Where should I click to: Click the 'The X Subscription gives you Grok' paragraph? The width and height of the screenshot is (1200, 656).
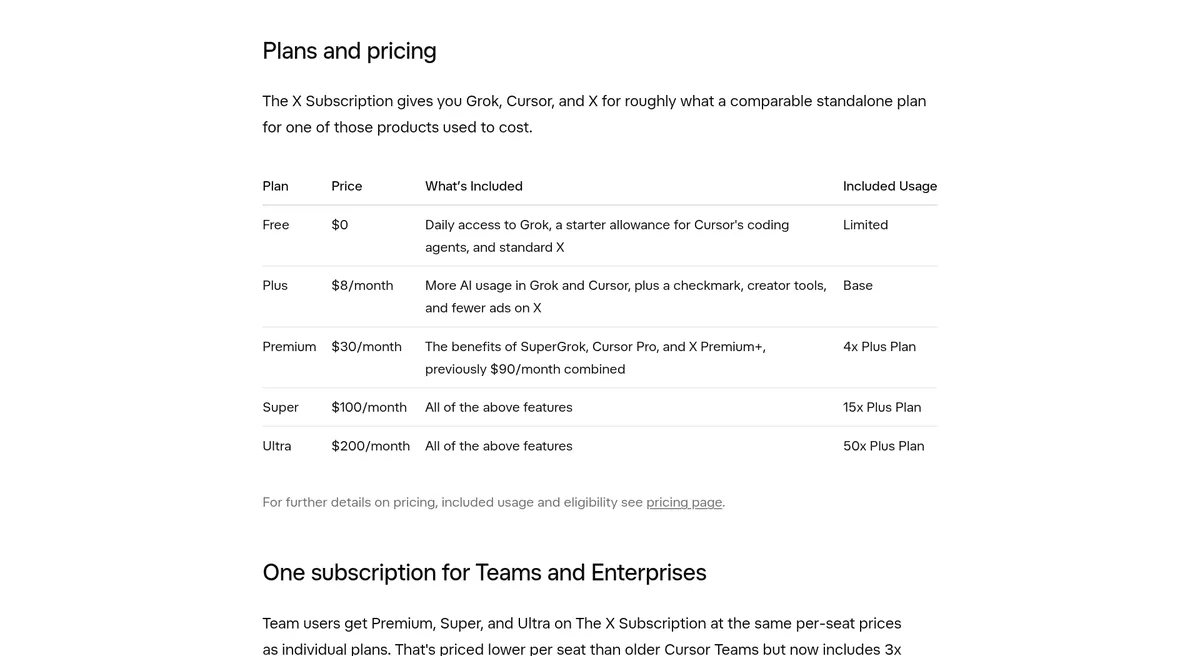point(594,114)
